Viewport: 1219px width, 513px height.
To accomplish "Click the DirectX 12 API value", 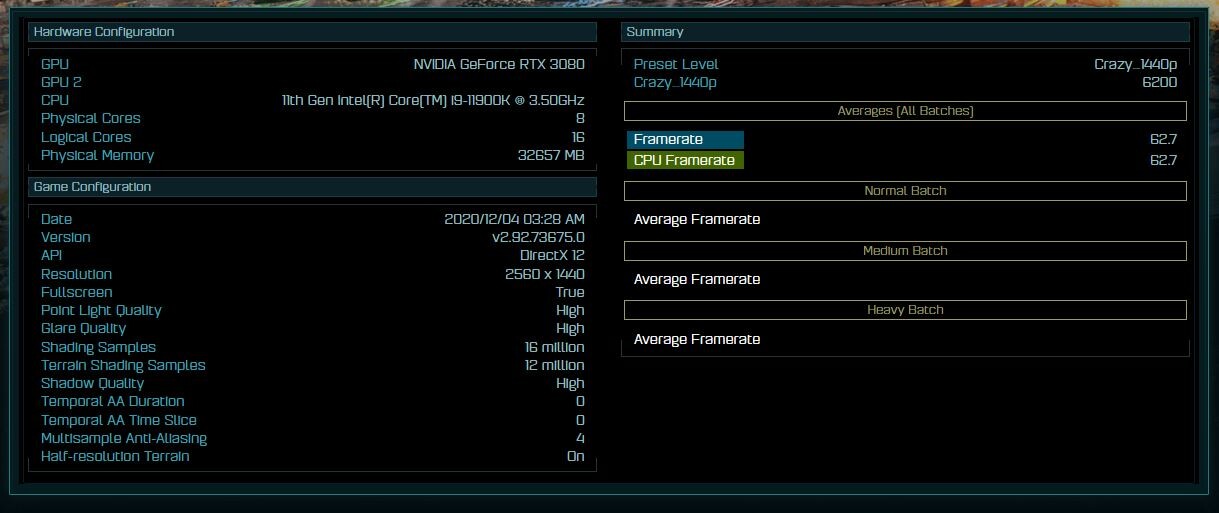I will [552, 256].
